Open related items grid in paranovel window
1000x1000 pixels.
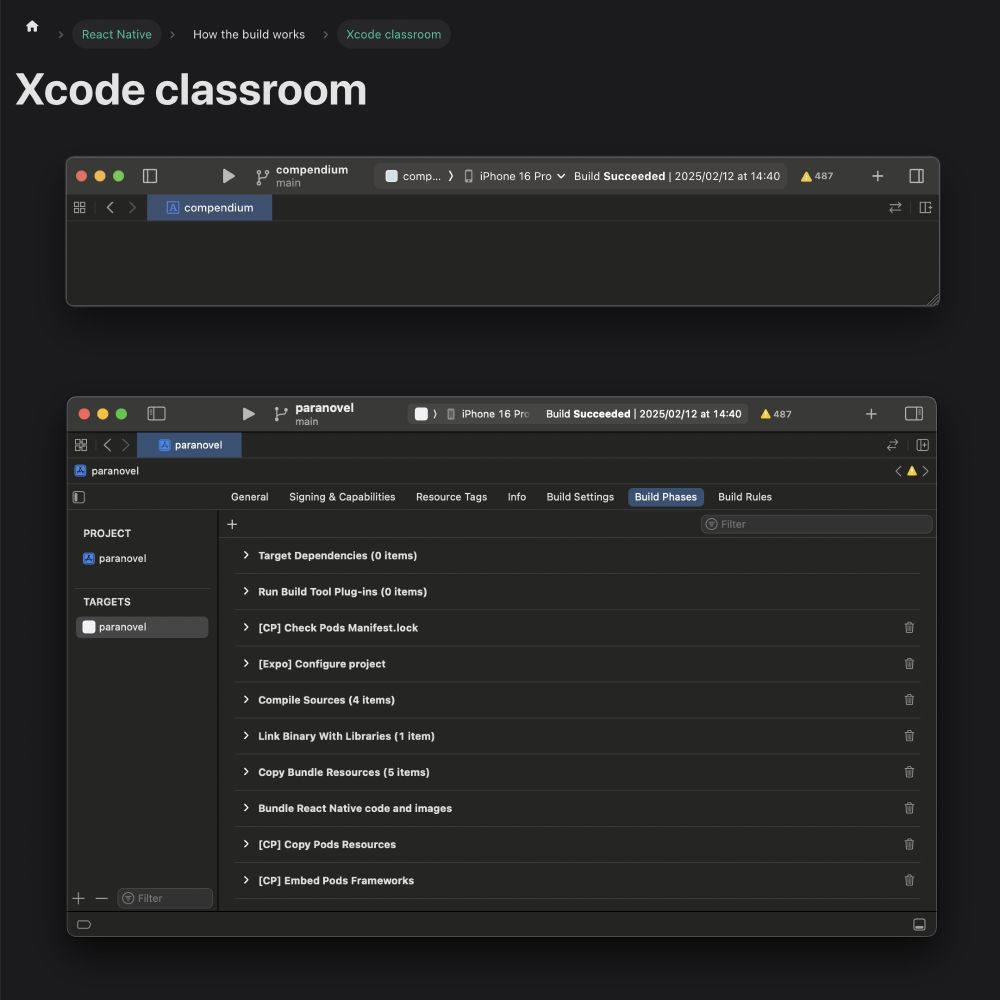(x=81, y=445)
